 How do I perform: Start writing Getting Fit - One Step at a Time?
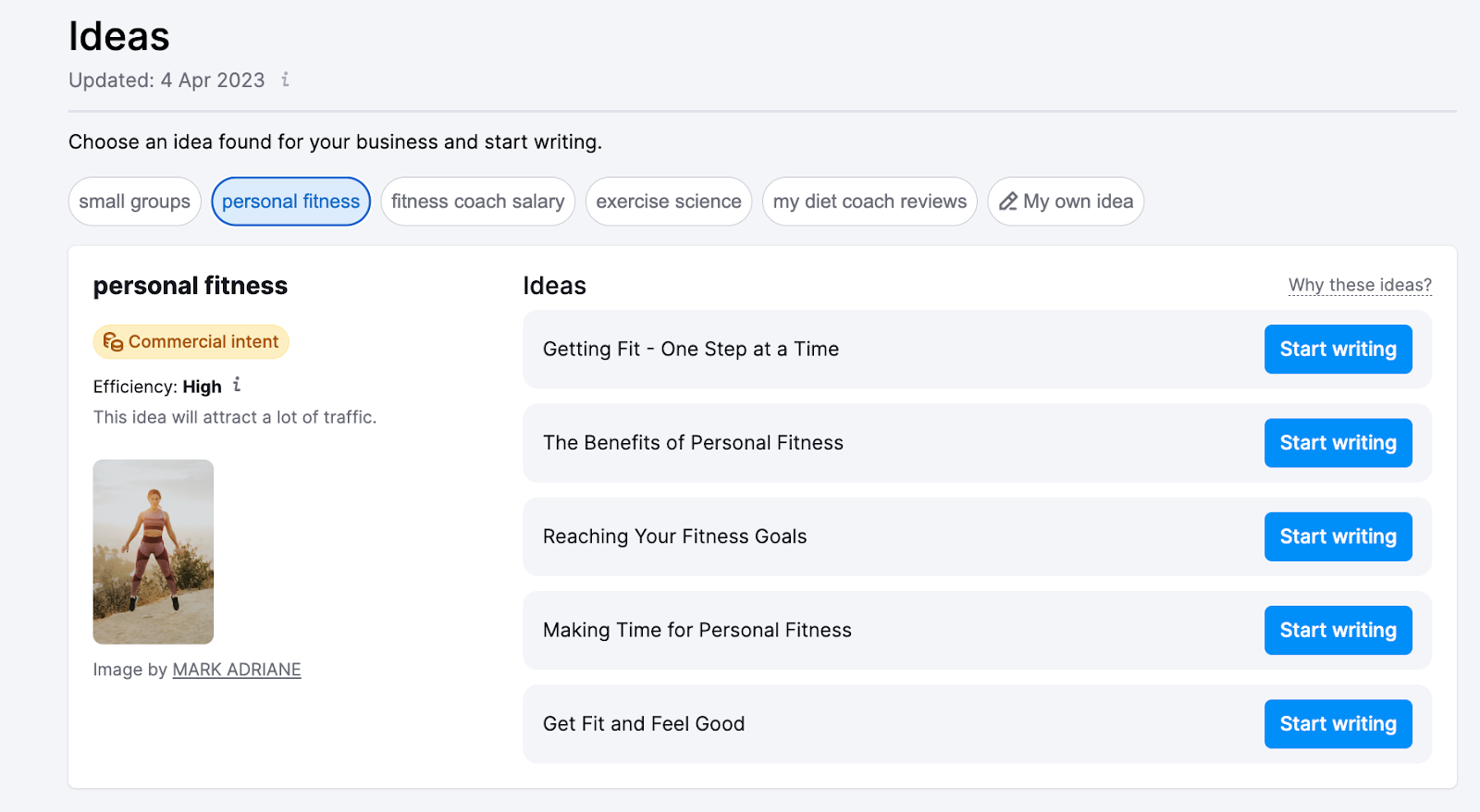click(x=1338, y=350)
